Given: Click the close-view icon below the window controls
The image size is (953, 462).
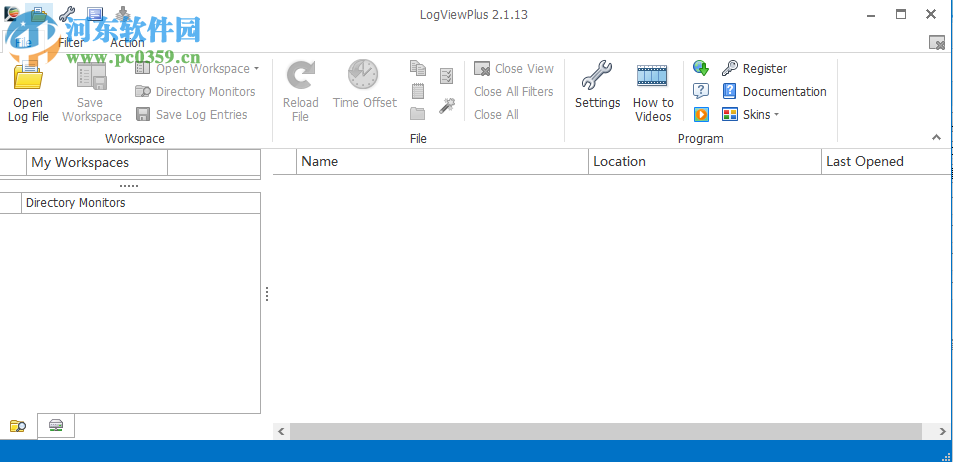Looking at the screenshot, I should [937, 43].
